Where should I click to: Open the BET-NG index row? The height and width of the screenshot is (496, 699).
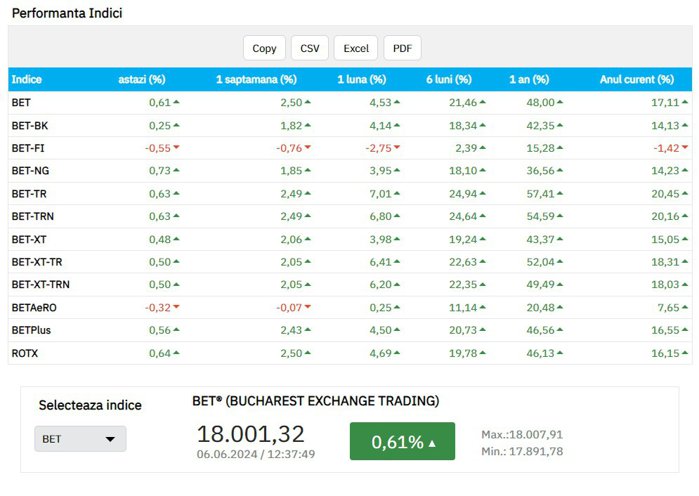(x=30, y=171)
